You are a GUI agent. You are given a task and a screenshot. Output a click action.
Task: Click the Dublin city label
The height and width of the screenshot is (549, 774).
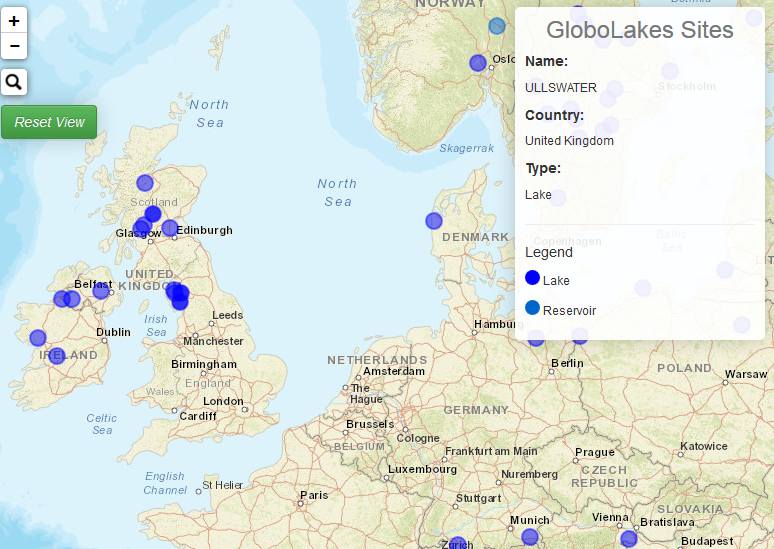point(114,332)
